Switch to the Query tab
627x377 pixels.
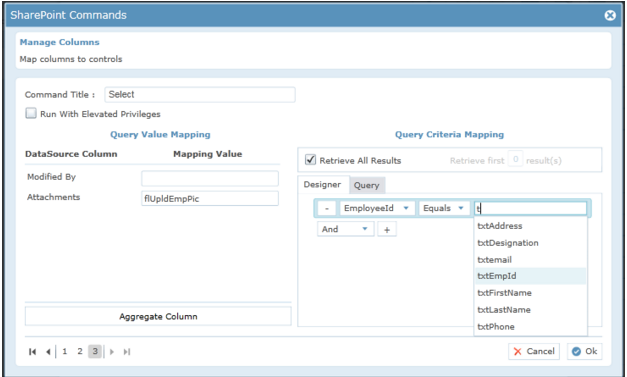point(367,185)
